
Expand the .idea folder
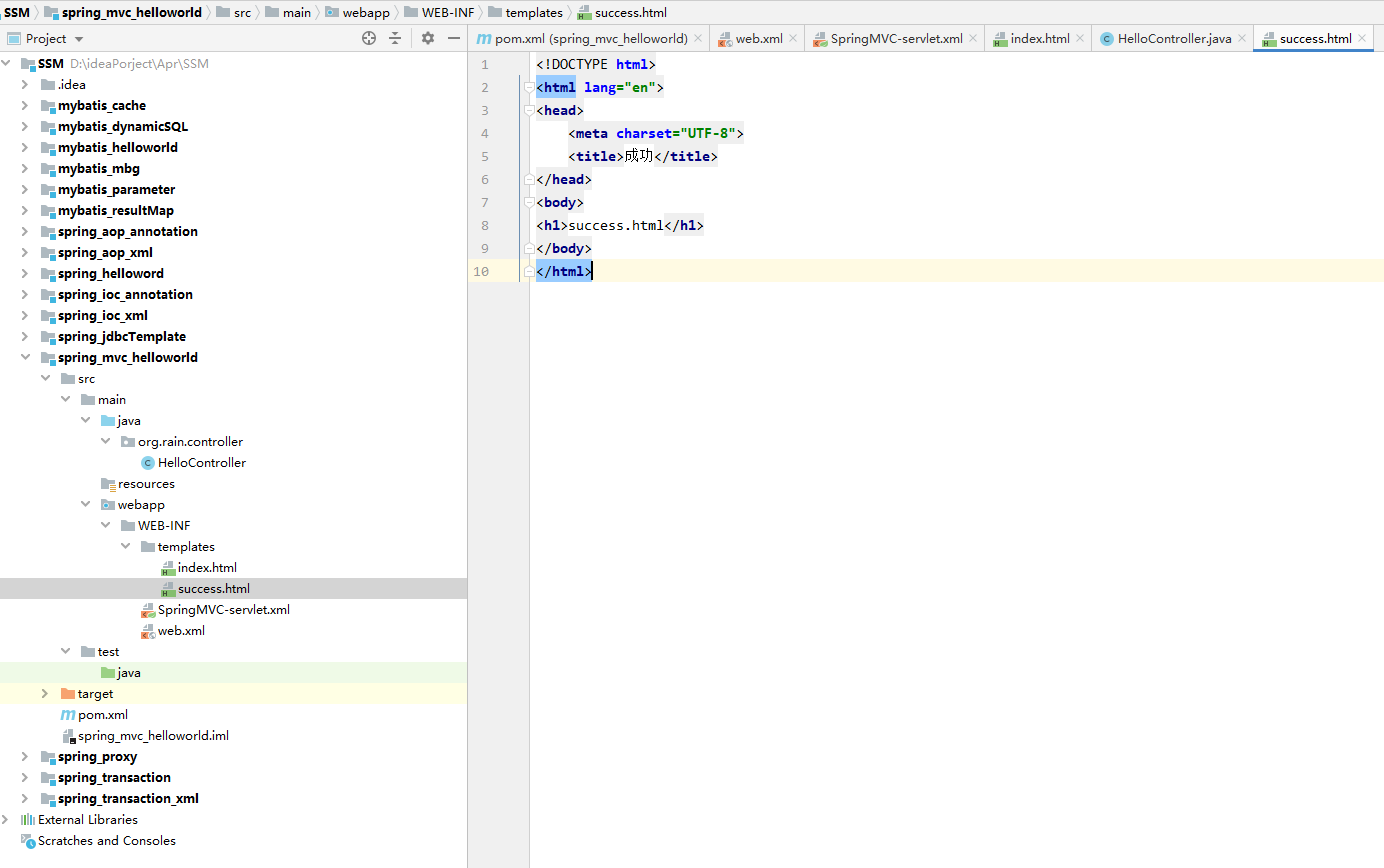(25, 84)
